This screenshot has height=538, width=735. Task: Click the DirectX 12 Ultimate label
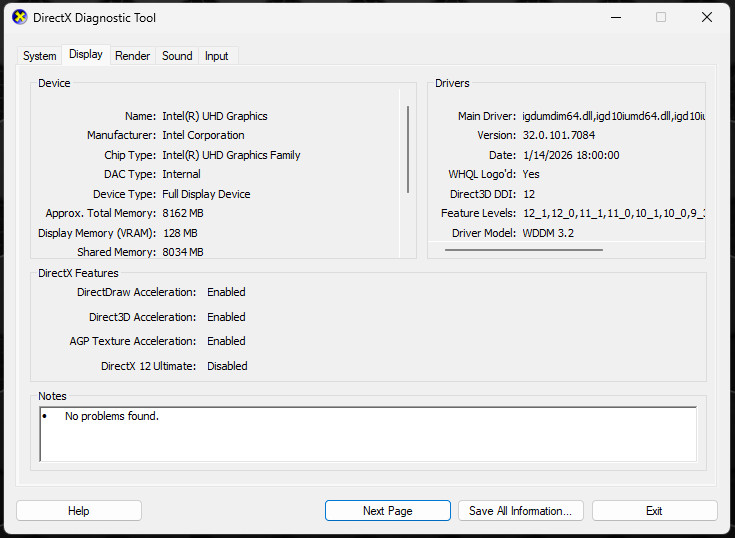[x=149, y=366]
